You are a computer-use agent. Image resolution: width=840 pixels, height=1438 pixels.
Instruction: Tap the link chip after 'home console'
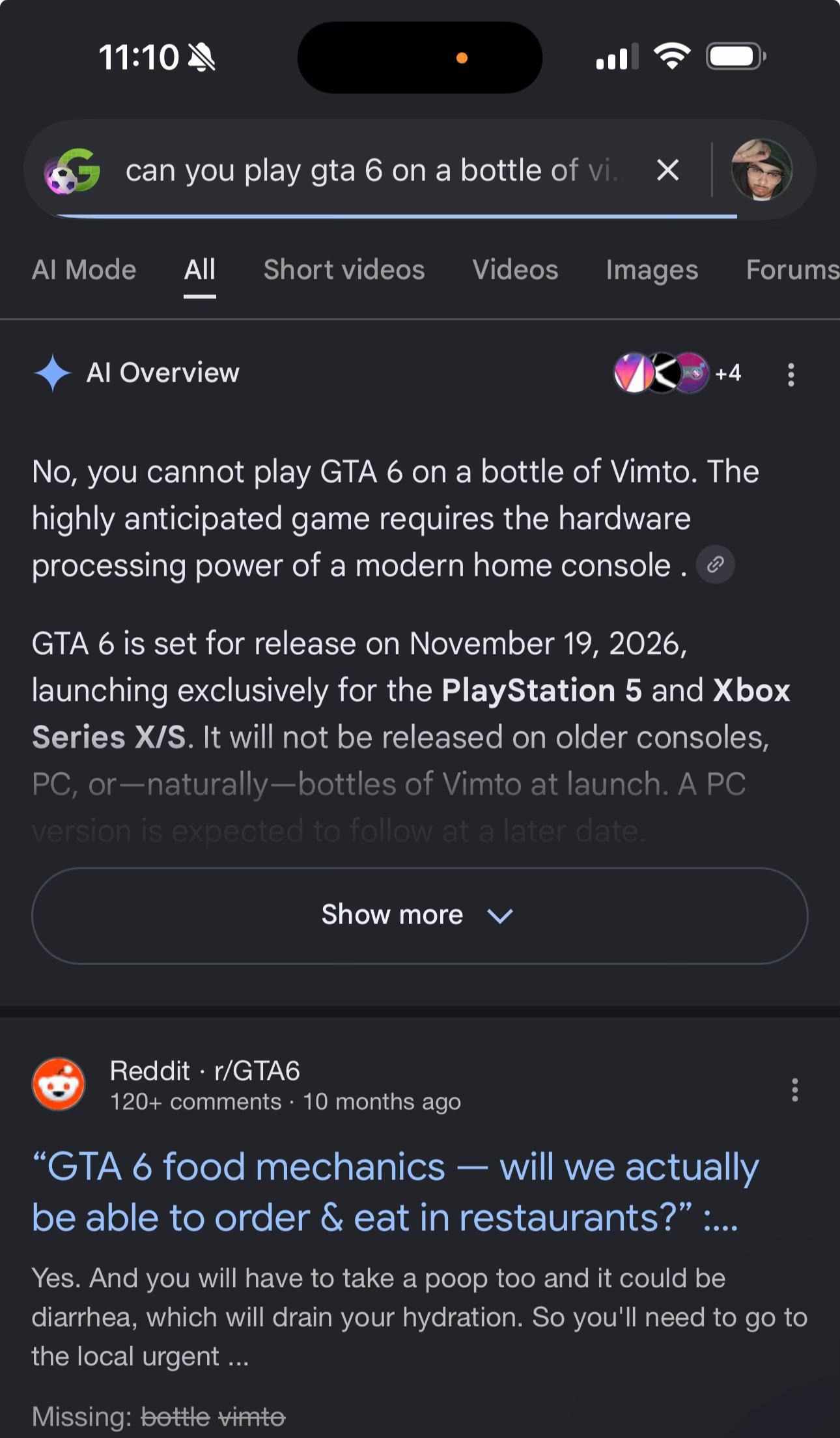(716, 564)
